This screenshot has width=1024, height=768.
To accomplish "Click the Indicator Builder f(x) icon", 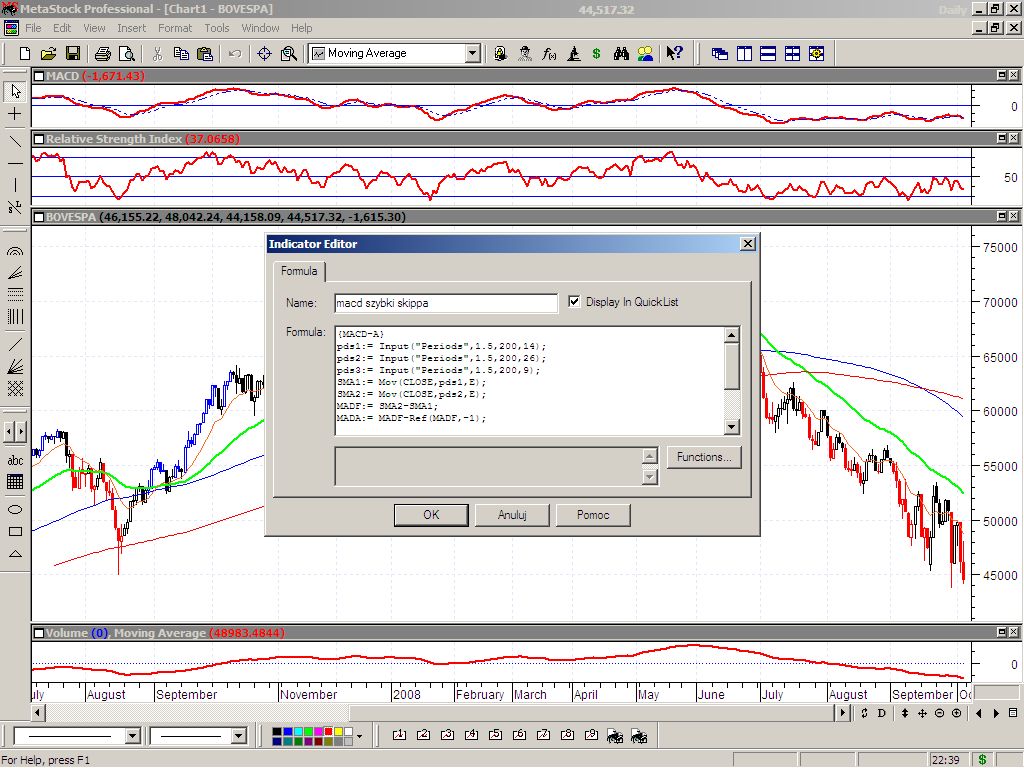I will tap(549, 54).
